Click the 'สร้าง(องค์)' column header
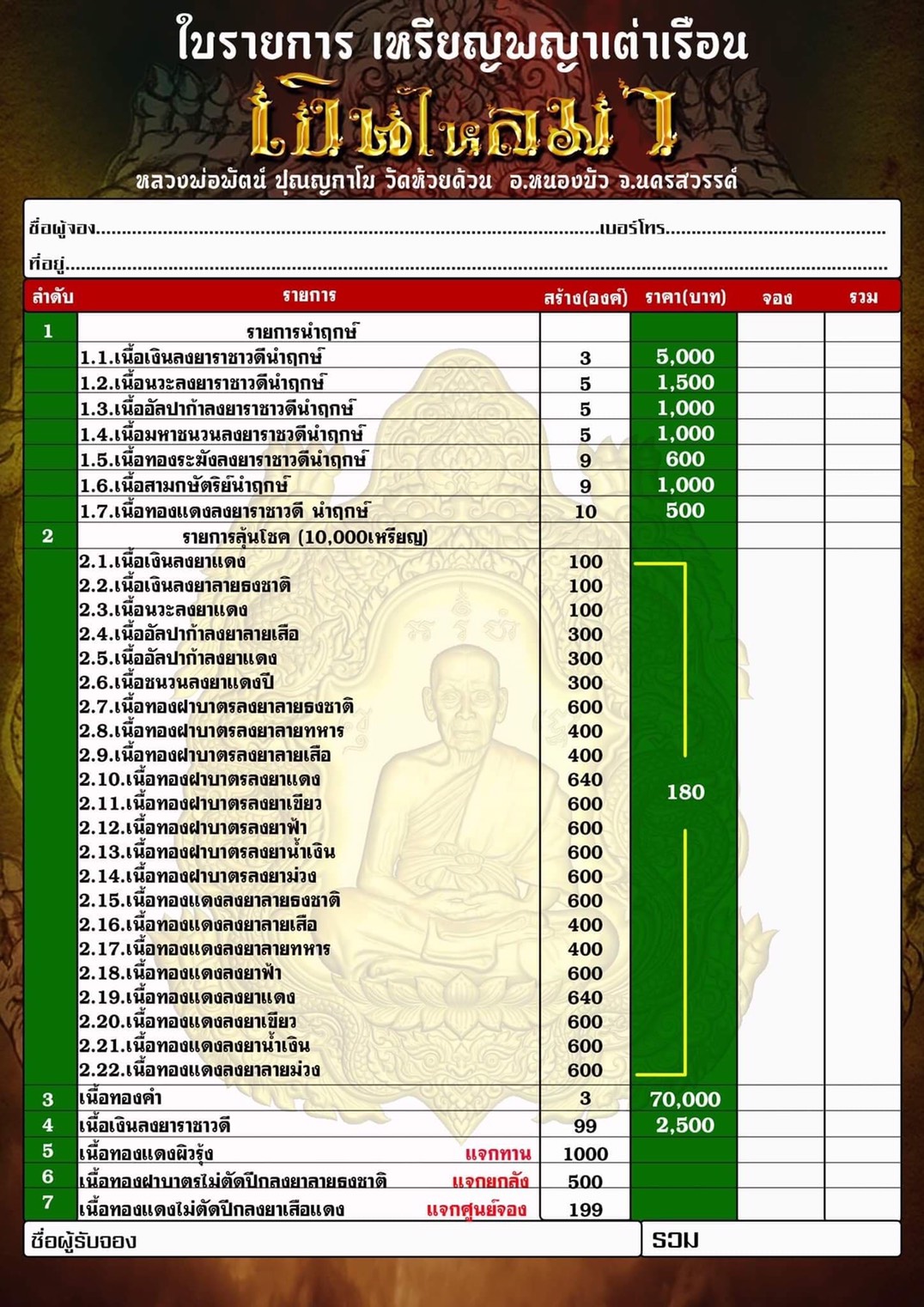 point(587,297)
